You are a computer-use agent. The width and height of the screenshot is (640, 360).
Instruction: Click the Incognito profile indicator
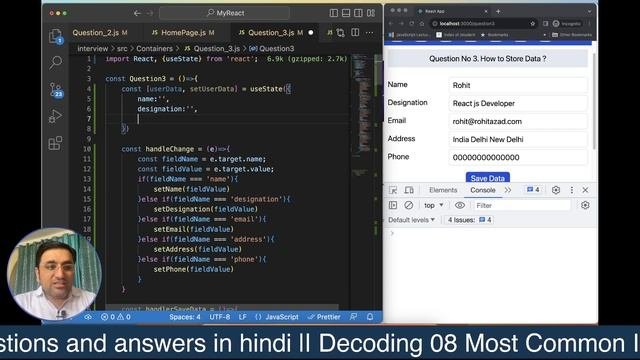[567, 24]
